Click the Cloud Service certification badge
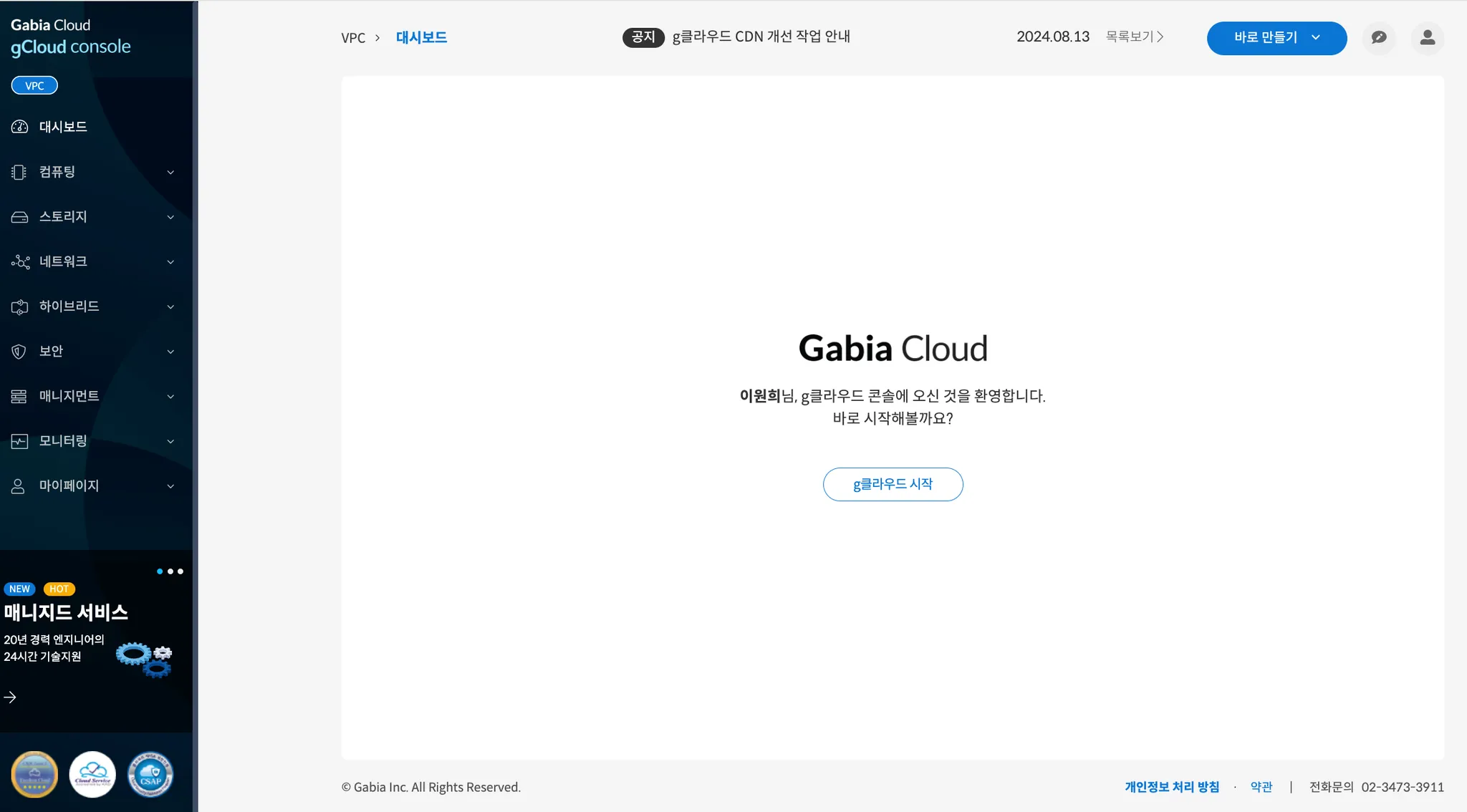 (92, 774)
